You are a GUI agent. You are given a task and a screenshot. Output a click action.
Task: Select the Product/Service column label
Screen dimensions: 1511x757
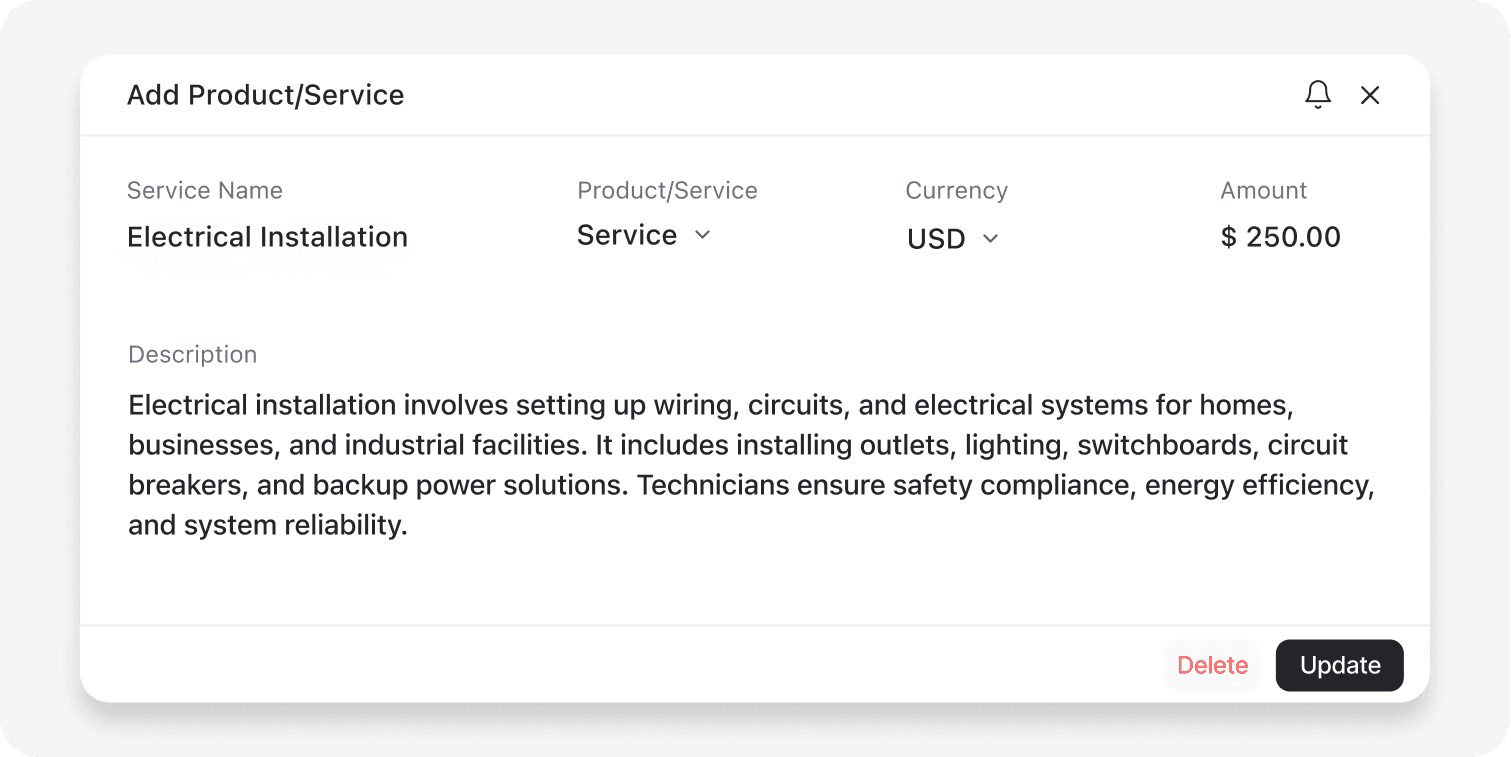(x=667, y=190)
